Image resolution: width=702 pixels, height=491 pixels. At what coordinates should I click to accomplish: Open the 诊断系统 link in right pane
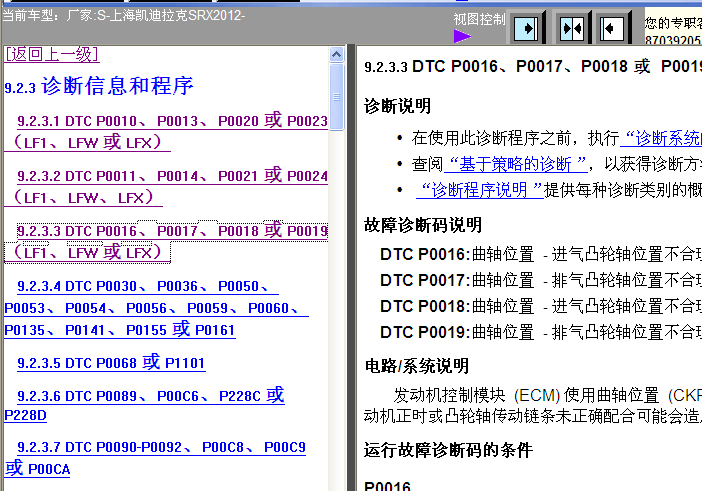661,139
